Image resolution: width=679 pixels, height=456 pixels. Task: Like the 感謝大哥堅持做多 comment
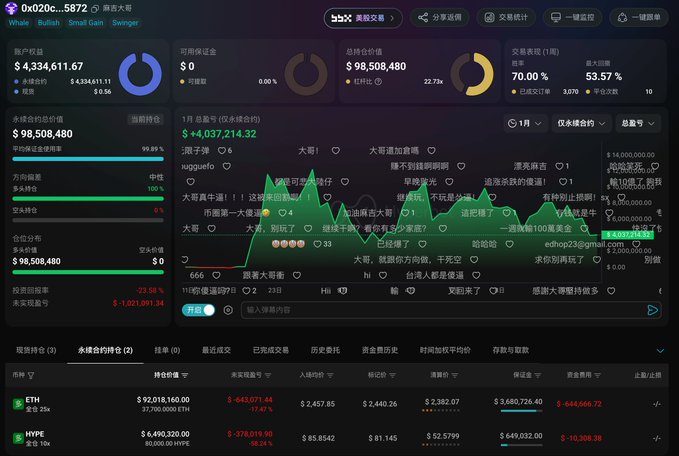611,291
